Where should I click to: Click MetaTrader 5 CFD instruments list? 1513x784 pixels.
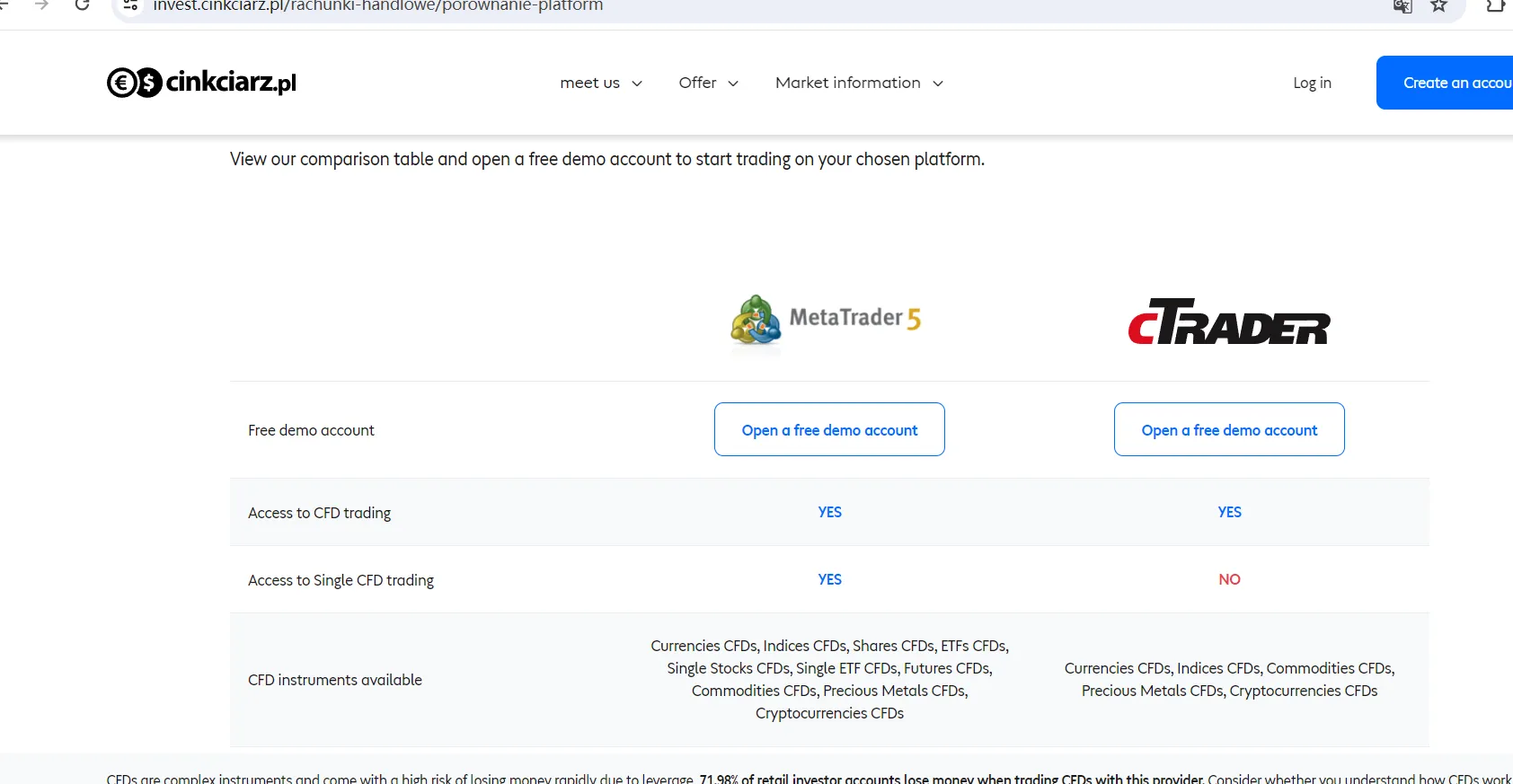click(x=829, y=679)
